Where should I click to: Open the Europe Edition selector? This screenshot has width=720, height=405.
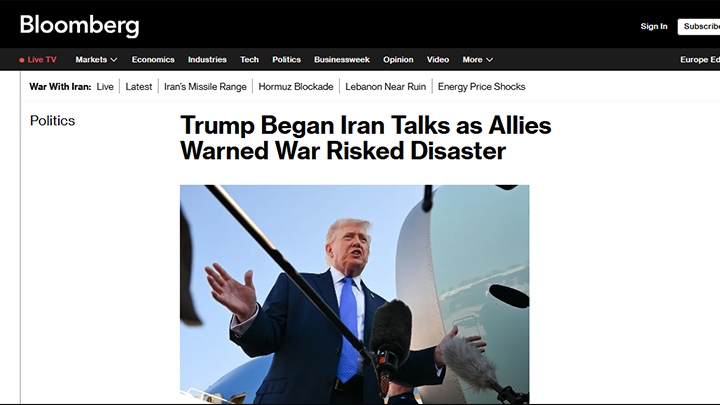click(699, 60)
